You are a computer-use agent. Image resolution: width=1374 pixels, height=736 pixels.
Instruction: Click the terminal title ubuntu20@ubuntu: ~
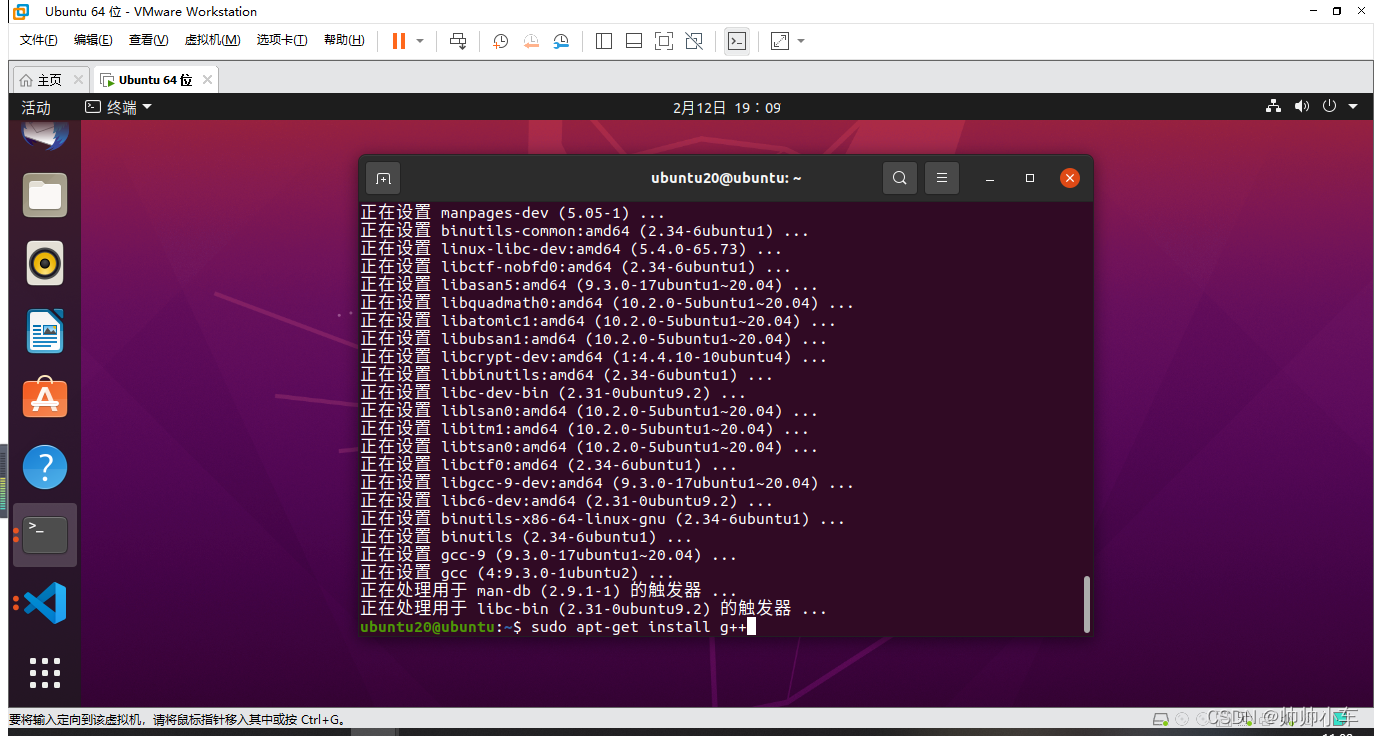[726, 178]
